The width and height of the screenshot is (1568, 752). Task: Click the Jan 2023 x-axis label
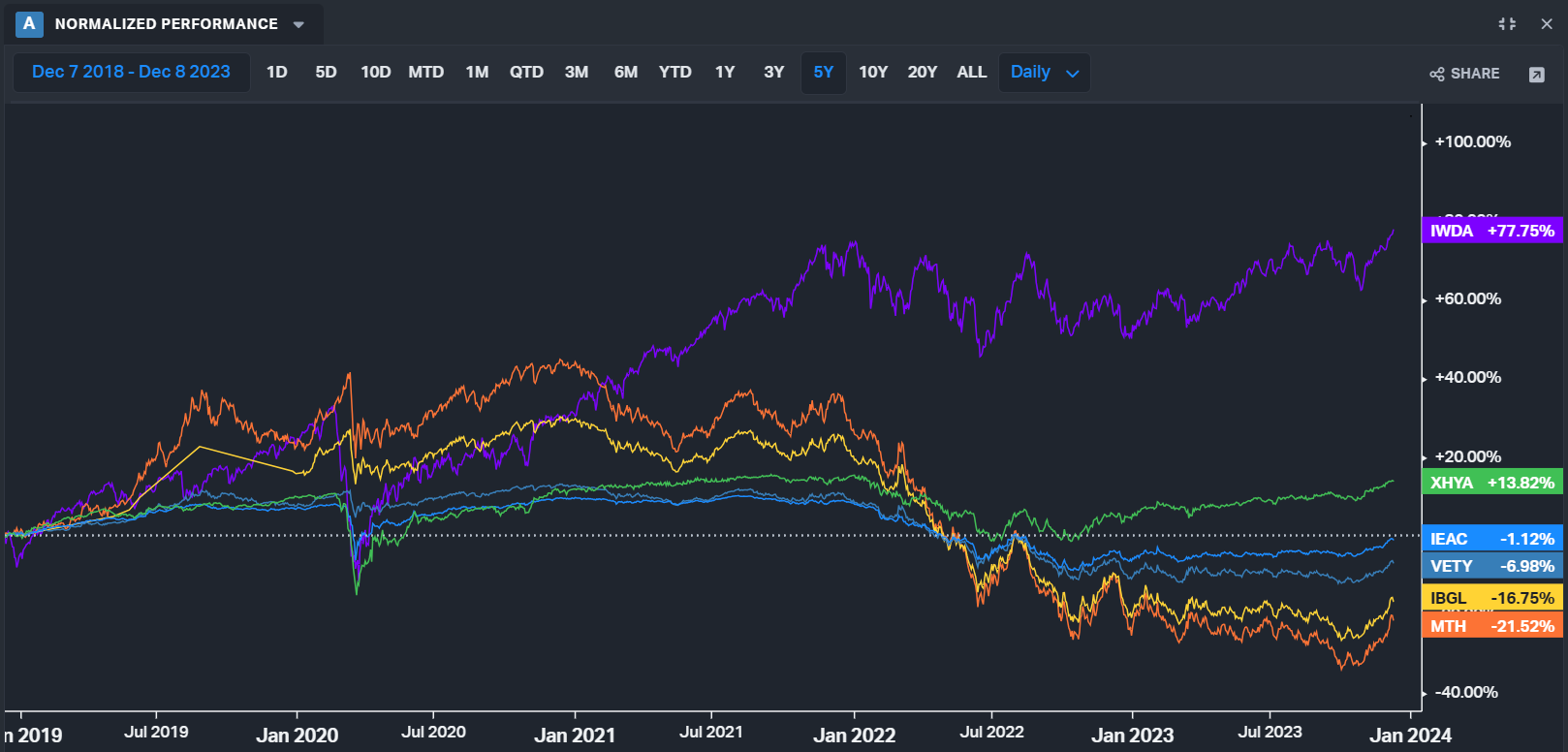(1132, 736)
